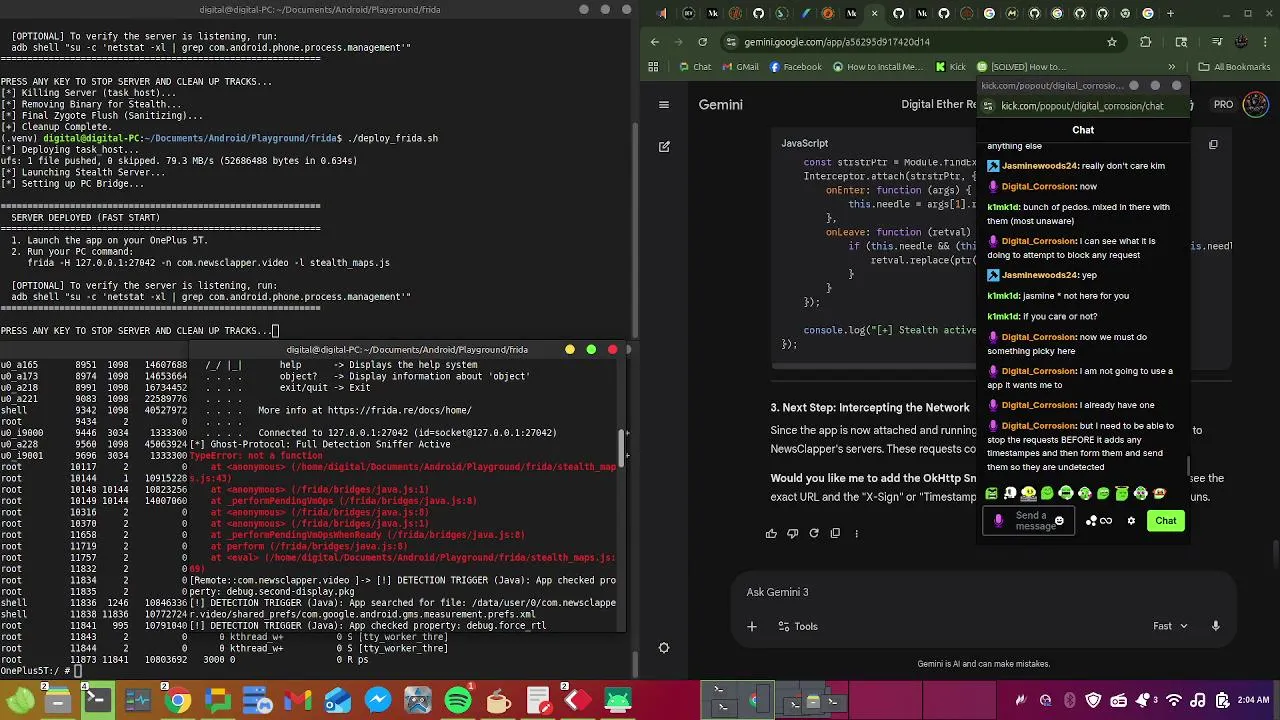Open the Kick bookmark

point(951,67)
